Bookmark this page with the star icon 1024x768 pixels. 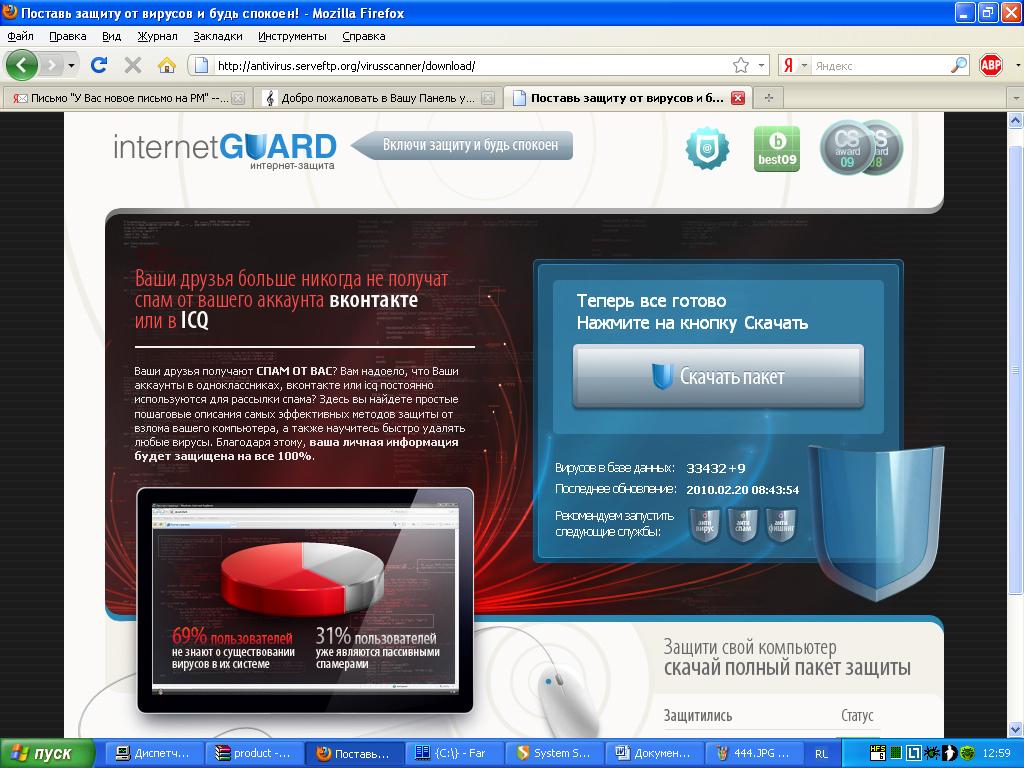[741, 65]
